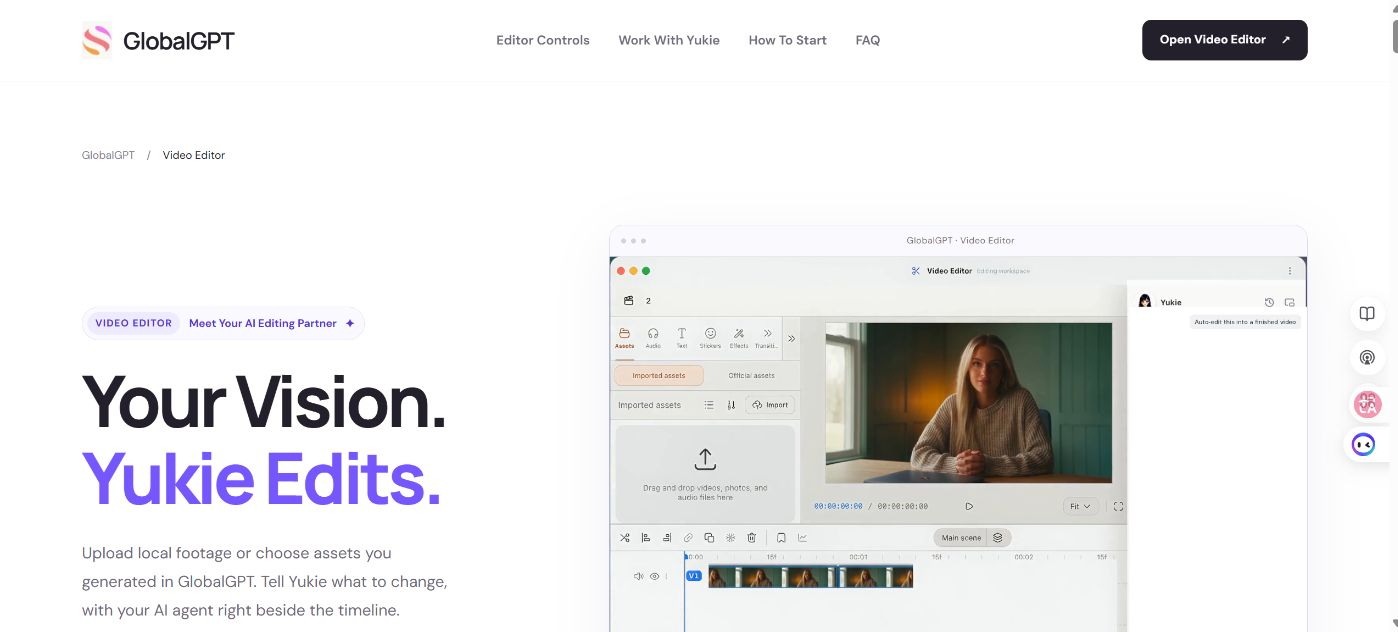This screenshot has width=1398, height=632.
Task: Click the 00:01 ruler mark
Action: (858, 557)
